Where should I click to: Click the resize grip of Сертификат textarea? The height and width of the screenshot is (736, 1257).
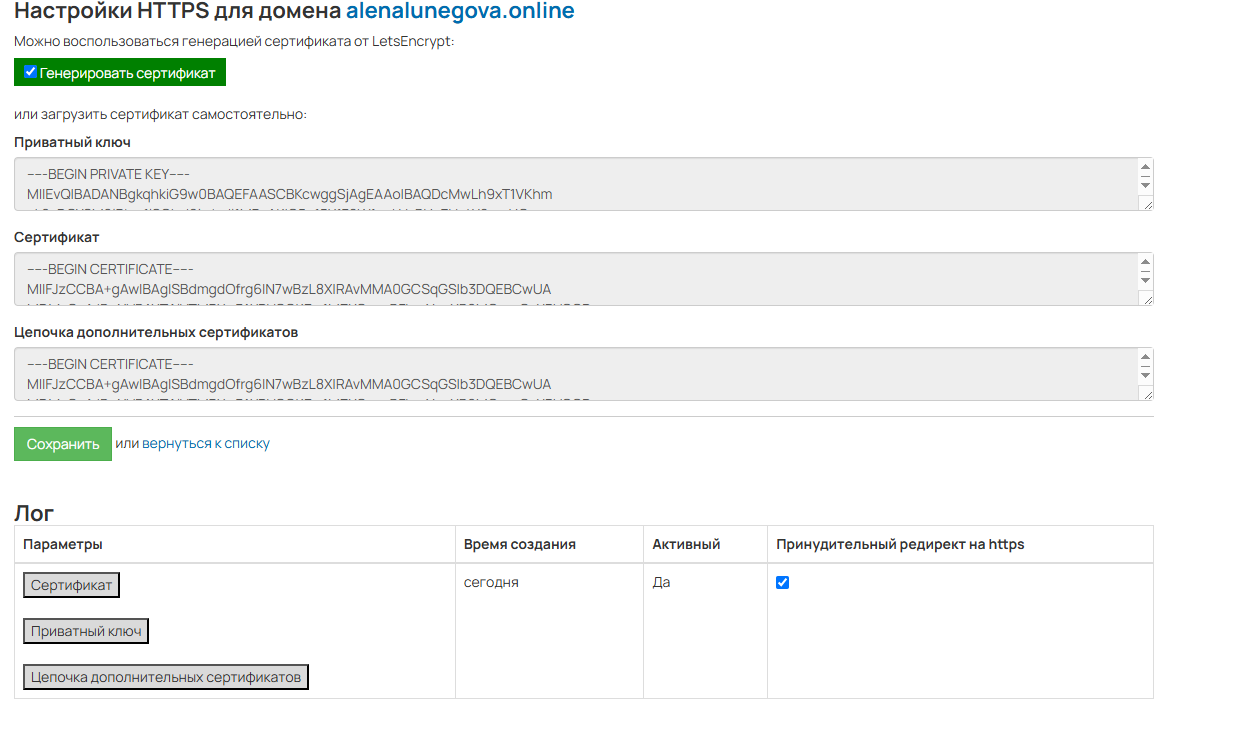[x=1146, y=298]
